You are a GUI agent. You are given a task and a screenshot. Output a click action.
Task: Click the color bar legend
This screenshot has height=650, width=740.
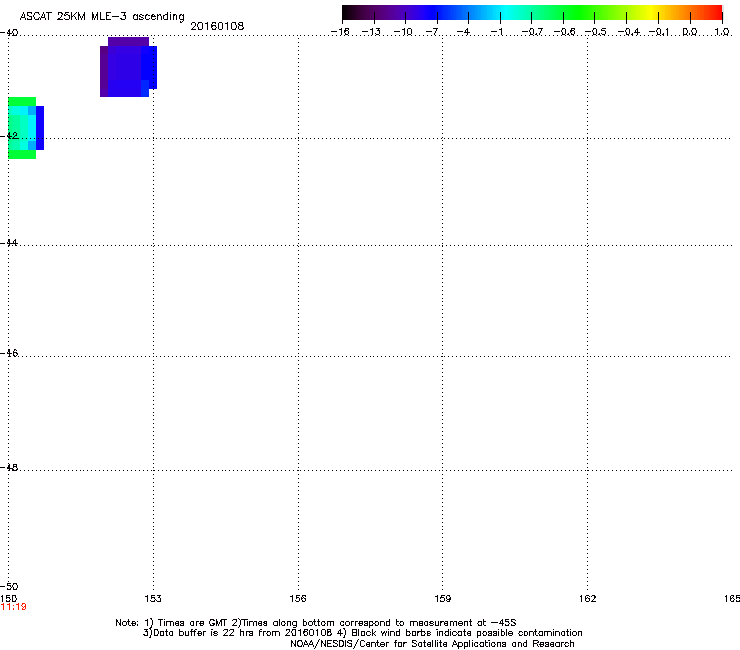tap(532, 13)
